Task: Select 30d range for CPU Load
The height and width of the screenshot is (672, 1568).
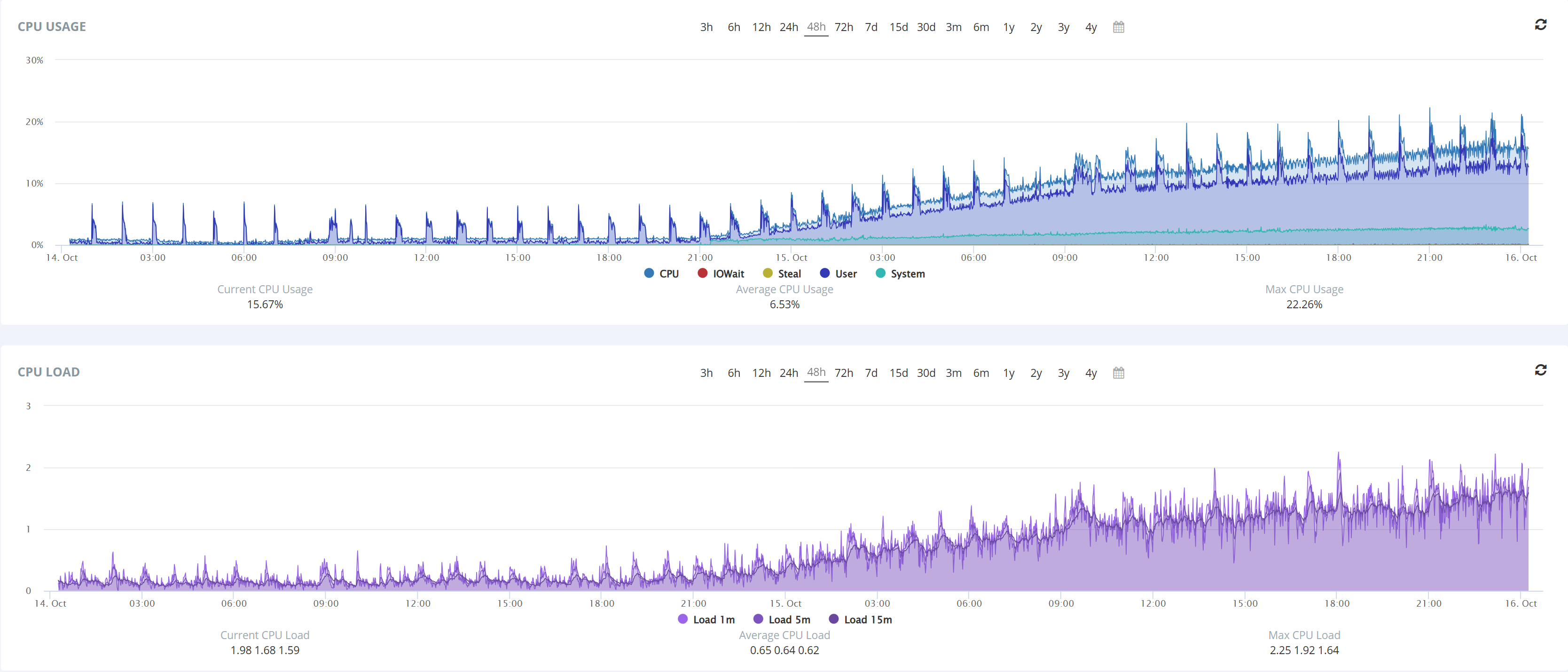Action: tap(926, 373)
